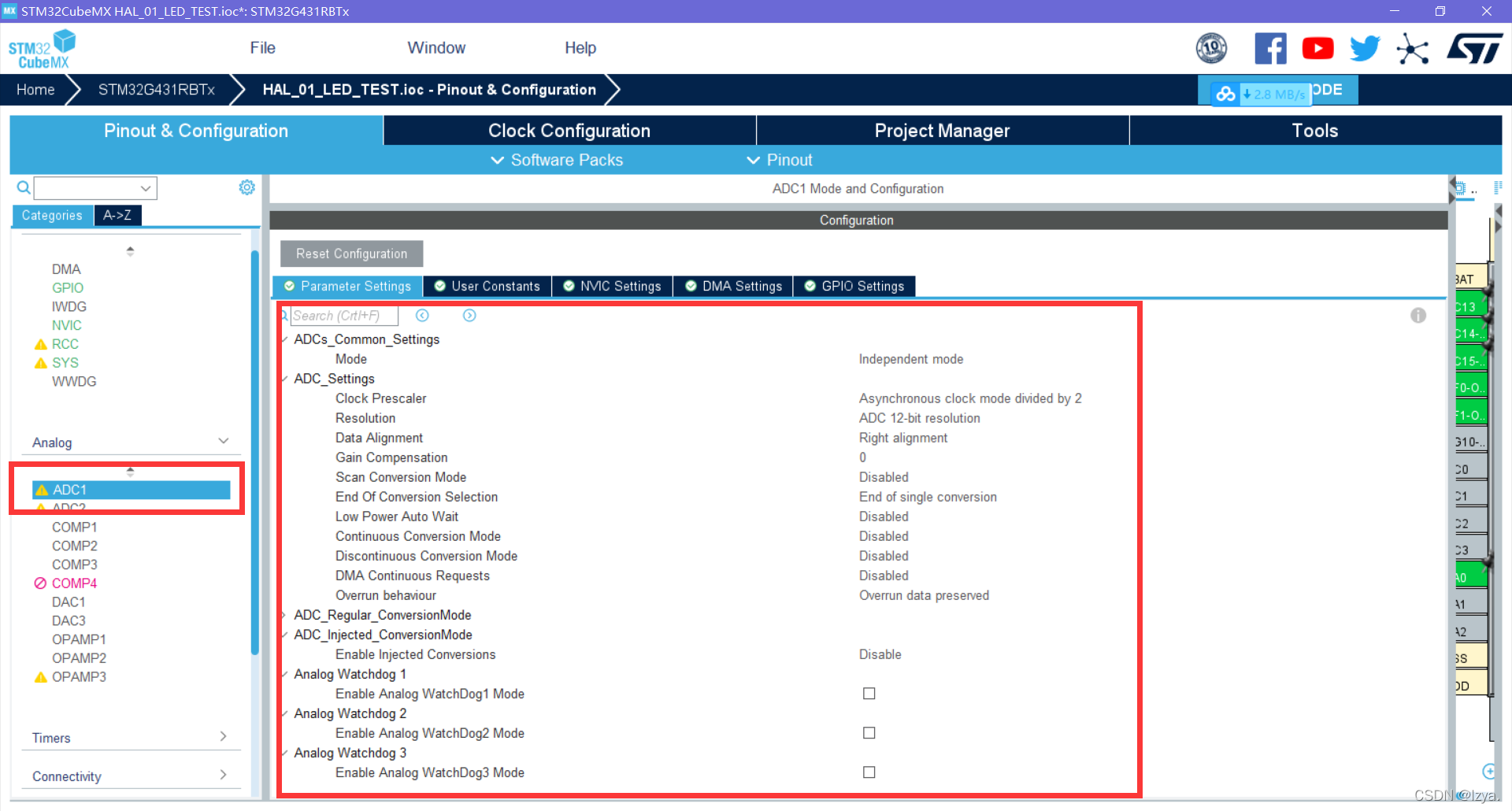Image resolution: width=1512 pixels, height=811 pixels.
Task: Select ADC1 in the Analog list
Action: 131,490
